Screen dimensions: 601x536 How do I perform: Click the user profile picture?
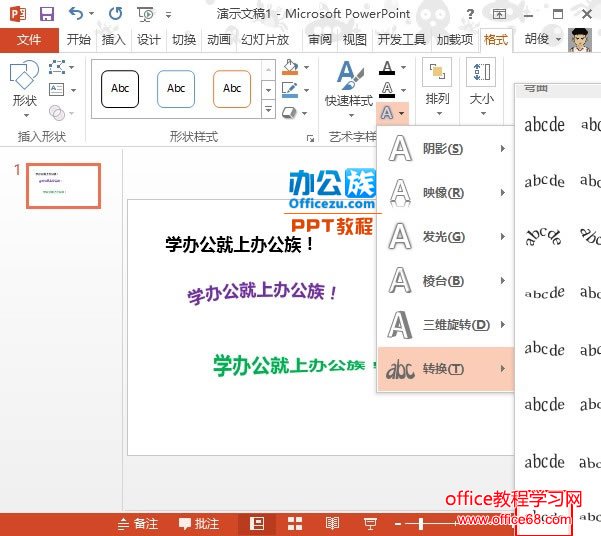(x=580, y=39)
